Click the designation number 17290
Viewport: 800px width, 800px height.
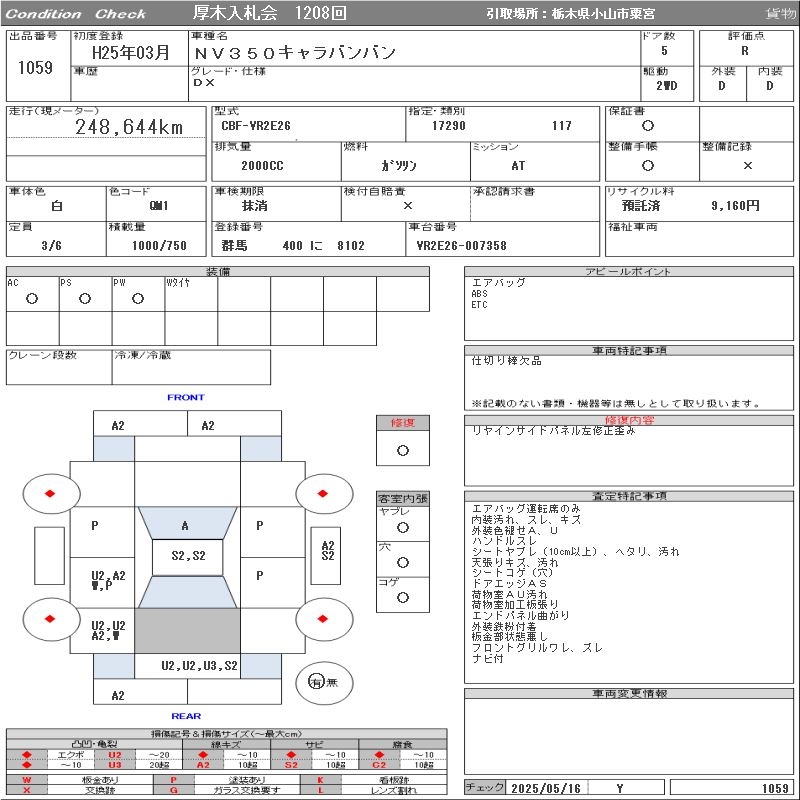448,126
